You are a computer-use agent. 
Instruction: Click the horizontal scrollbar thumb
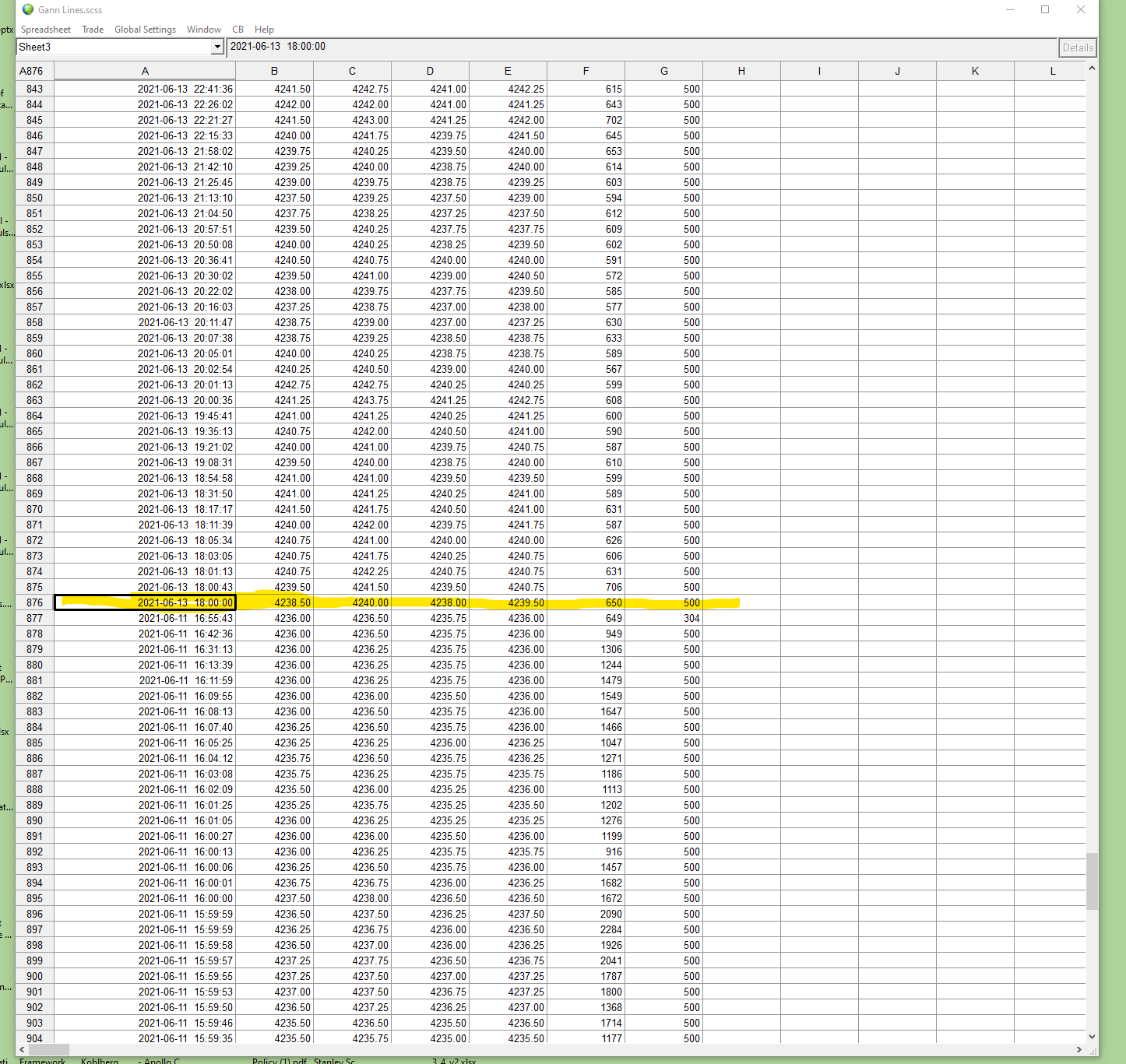pyautogui.click(x=50, y=1049)
